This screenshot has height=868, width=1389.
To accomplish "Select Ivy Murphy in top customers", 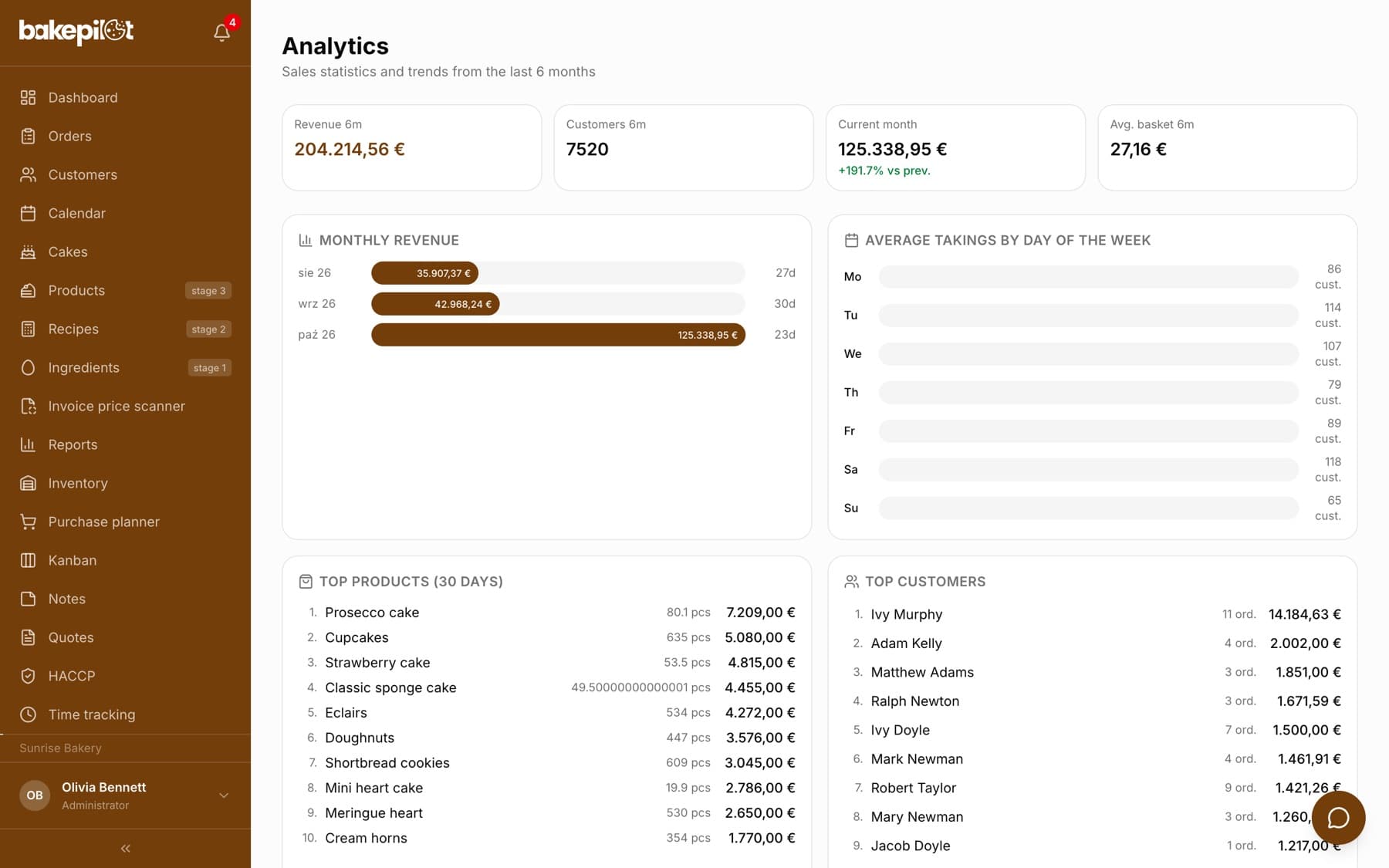I will [x=1093, y=614].
